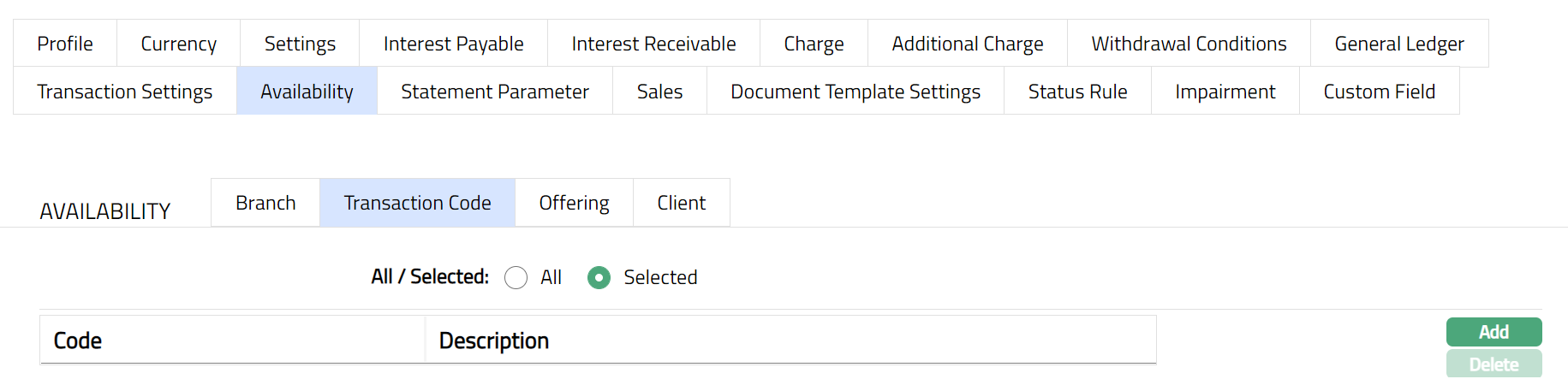Select the Interest Receivable tab
This screenshot has width=1568, height=385.
point(653,44)
